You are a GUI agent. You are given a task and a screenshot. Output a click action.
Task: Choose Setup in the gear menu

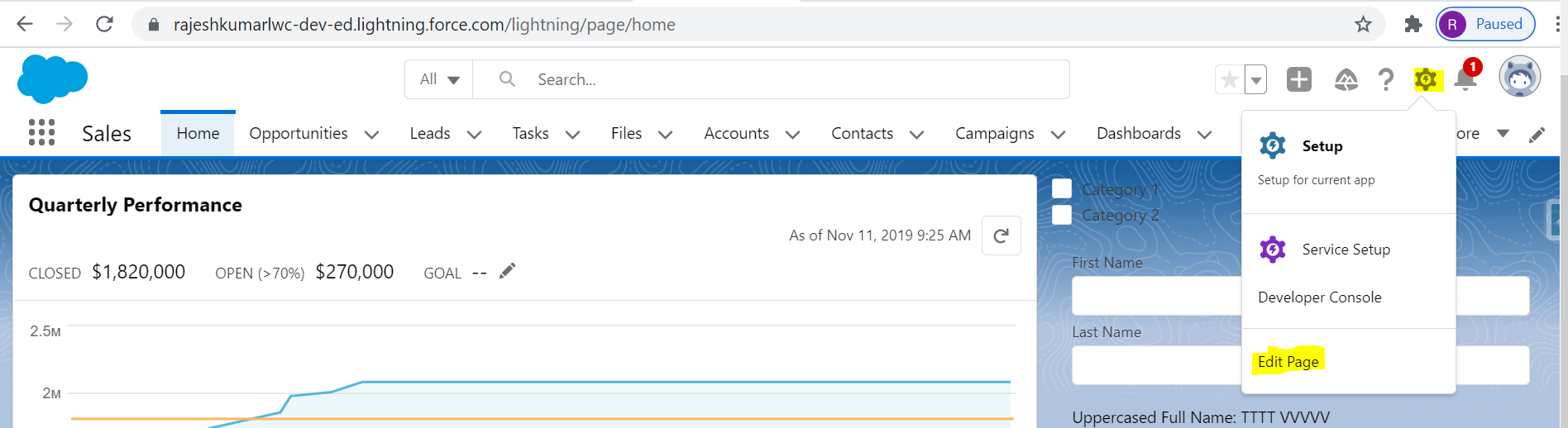(1322, 146)
